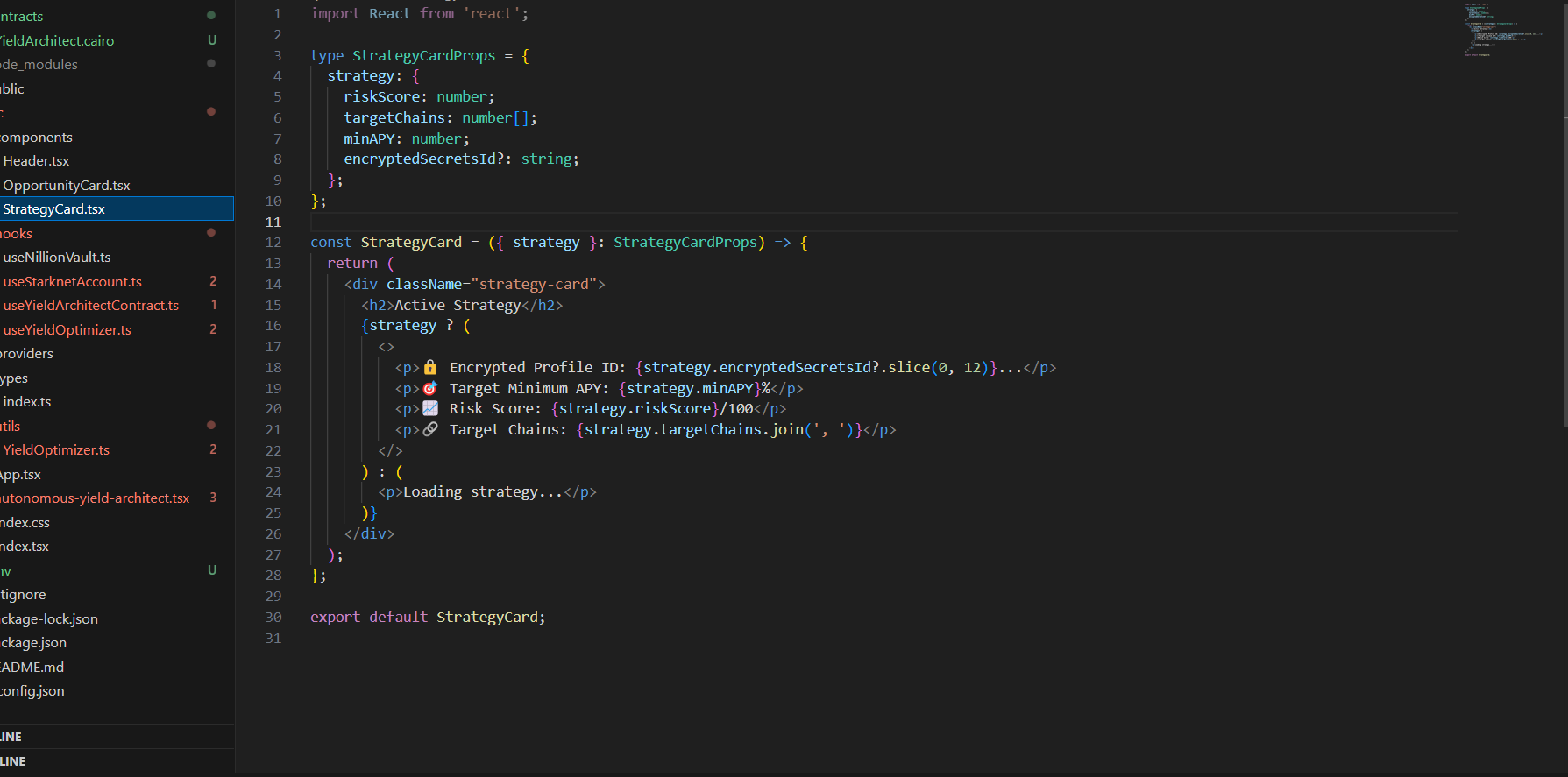
Task: Click 'riskScore' property on line 5
Action: pos(381,96)
